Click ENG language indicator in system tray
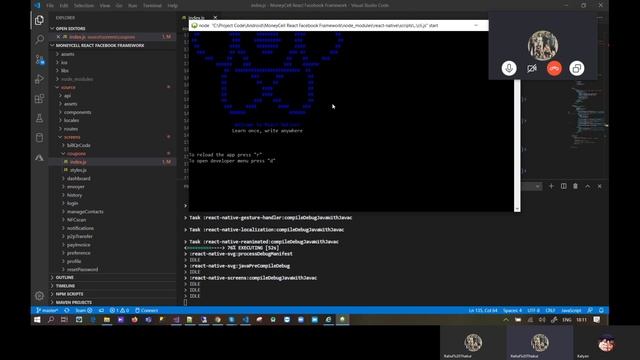Viewport: 640px width, 360px height. point(567,320)
